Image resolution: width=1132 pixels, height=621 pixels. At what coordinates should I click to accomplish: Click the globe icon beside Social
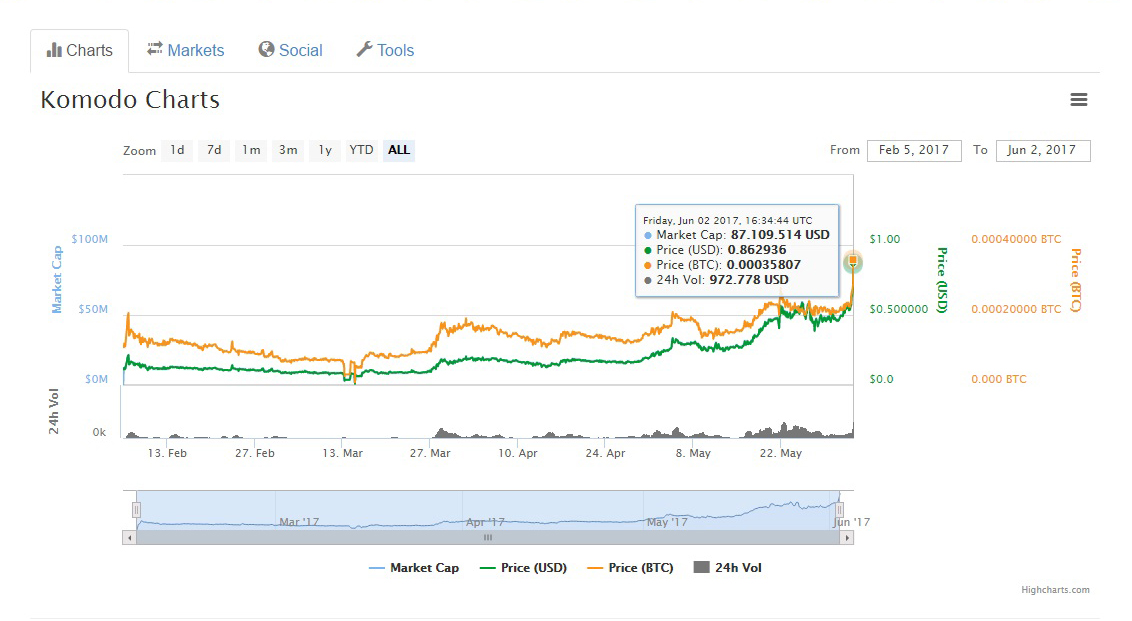[266, 49]
